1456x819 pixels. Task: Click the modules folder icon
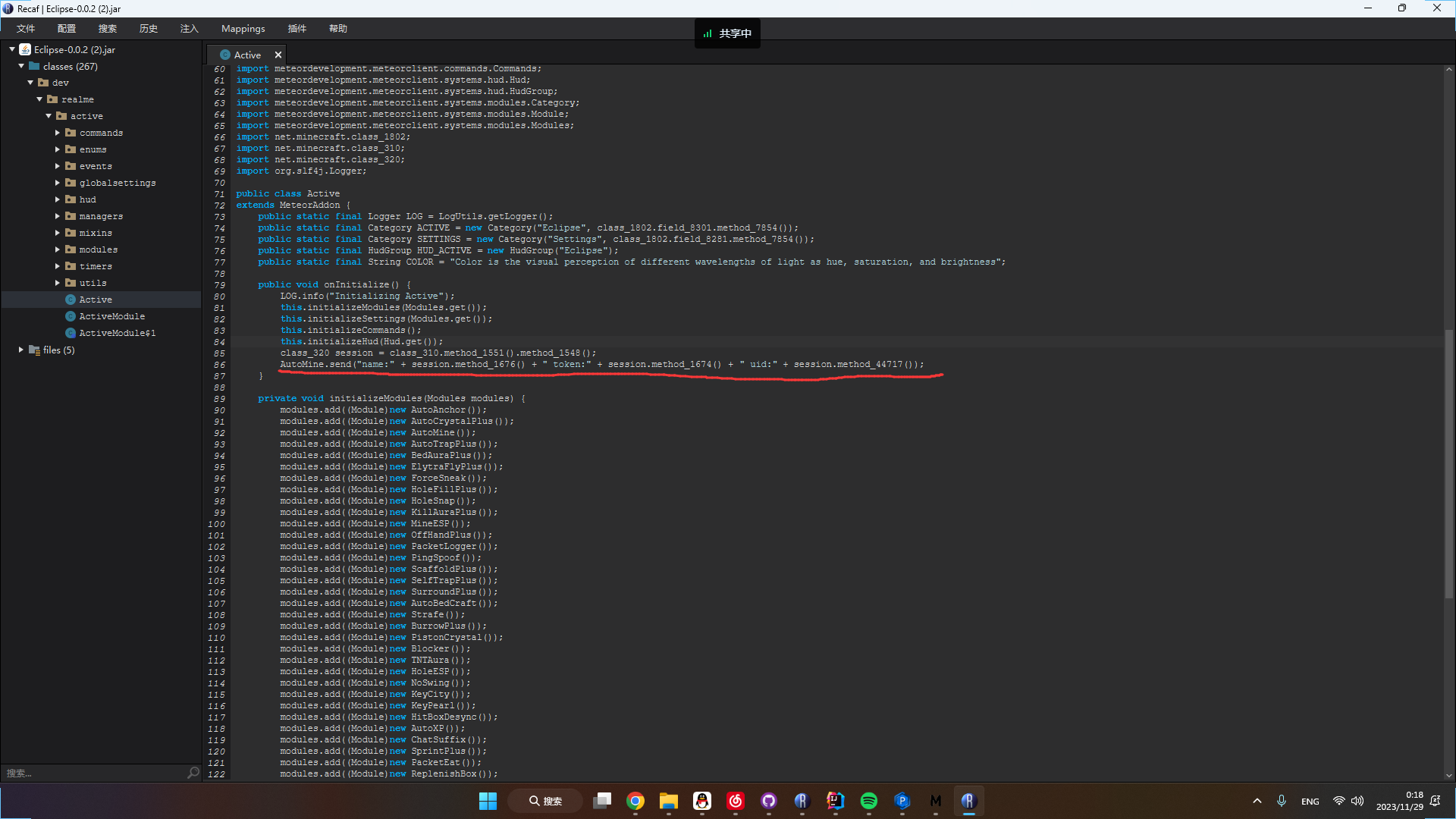[71, 249]
